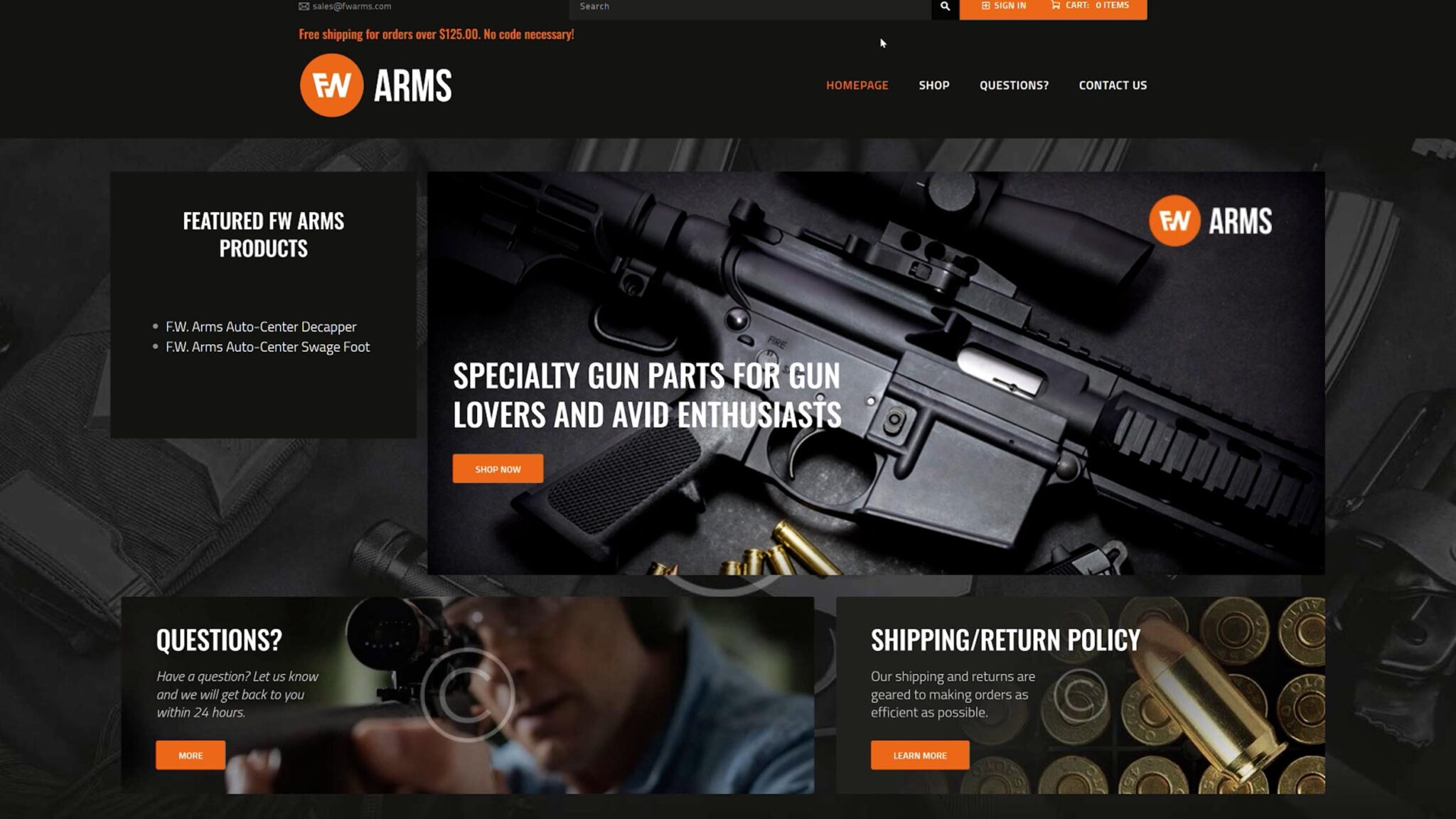Open the Contact Us navigation link
Image resolution: width=1456 pixels, height=819 pixels.
tap(1113, 85)
